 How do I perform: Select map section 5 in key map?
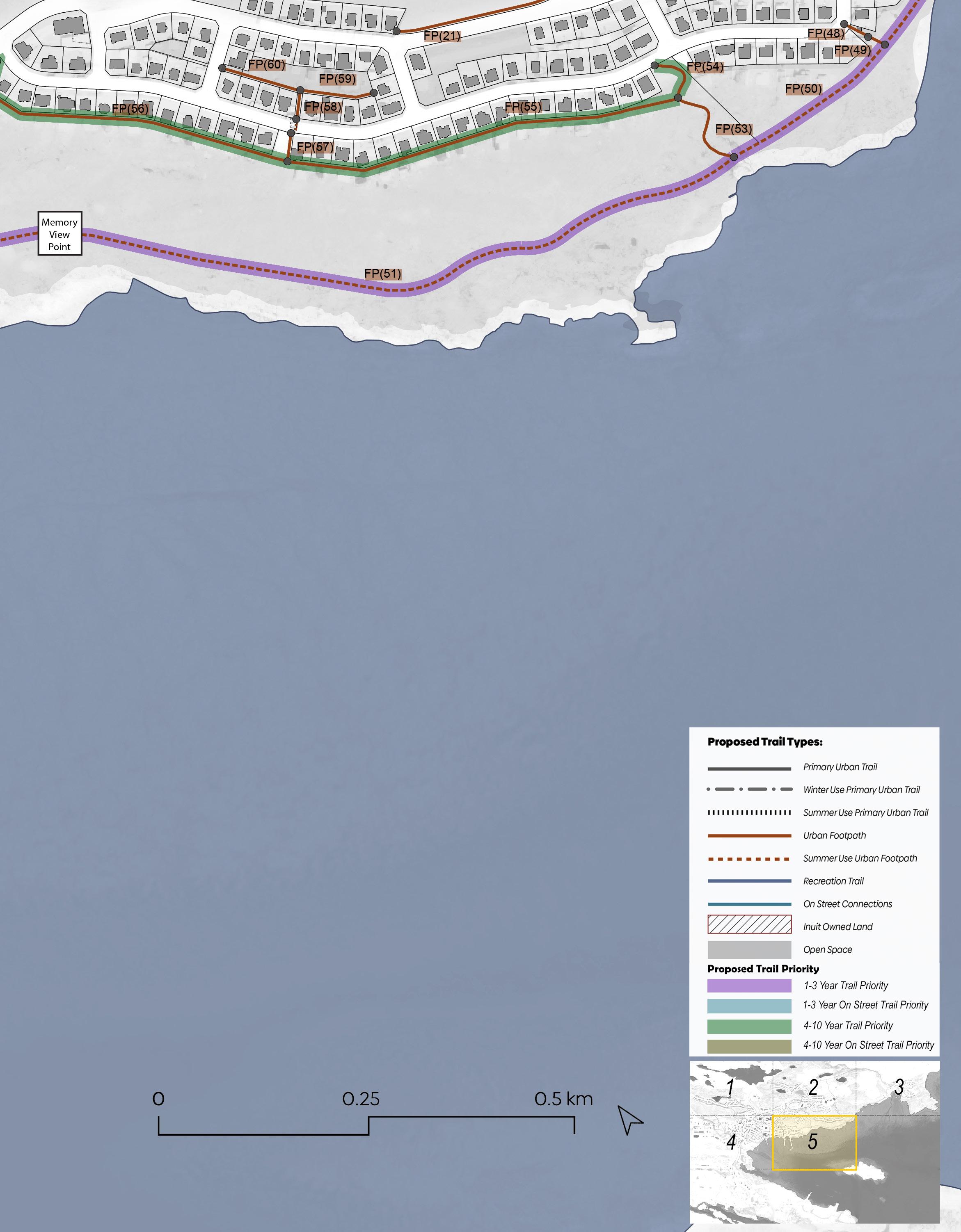point(812,1141)
